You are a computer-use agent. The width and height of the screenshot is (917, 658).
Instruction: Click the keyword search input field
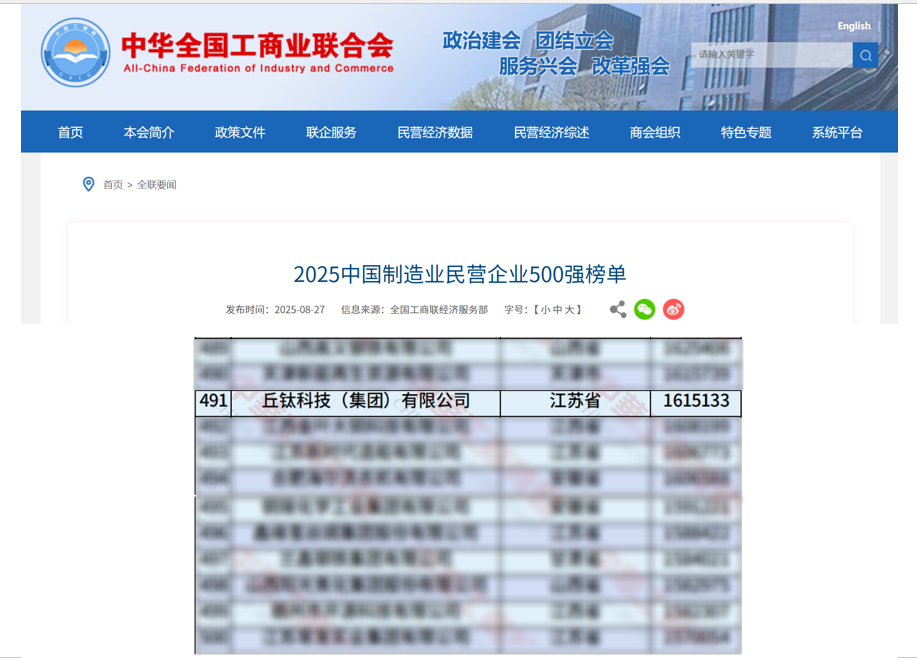[x=770, y=56]
